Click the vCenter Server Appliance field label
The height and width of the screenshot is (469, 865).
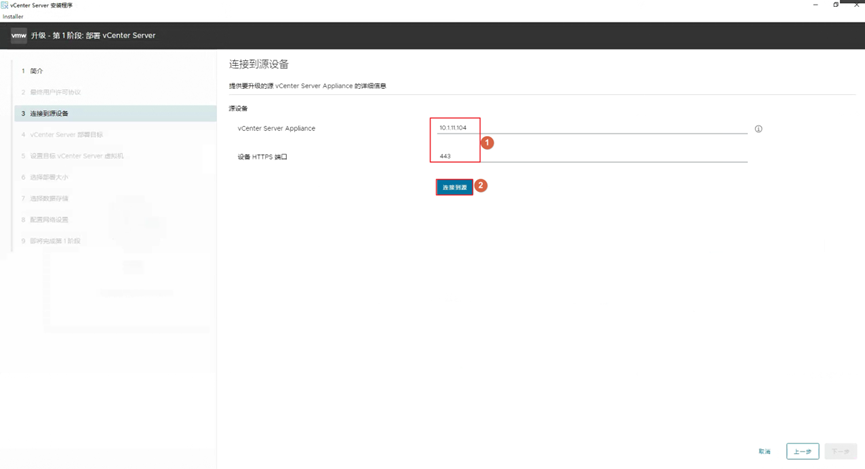pyautogui.click(x=276, y=128)
